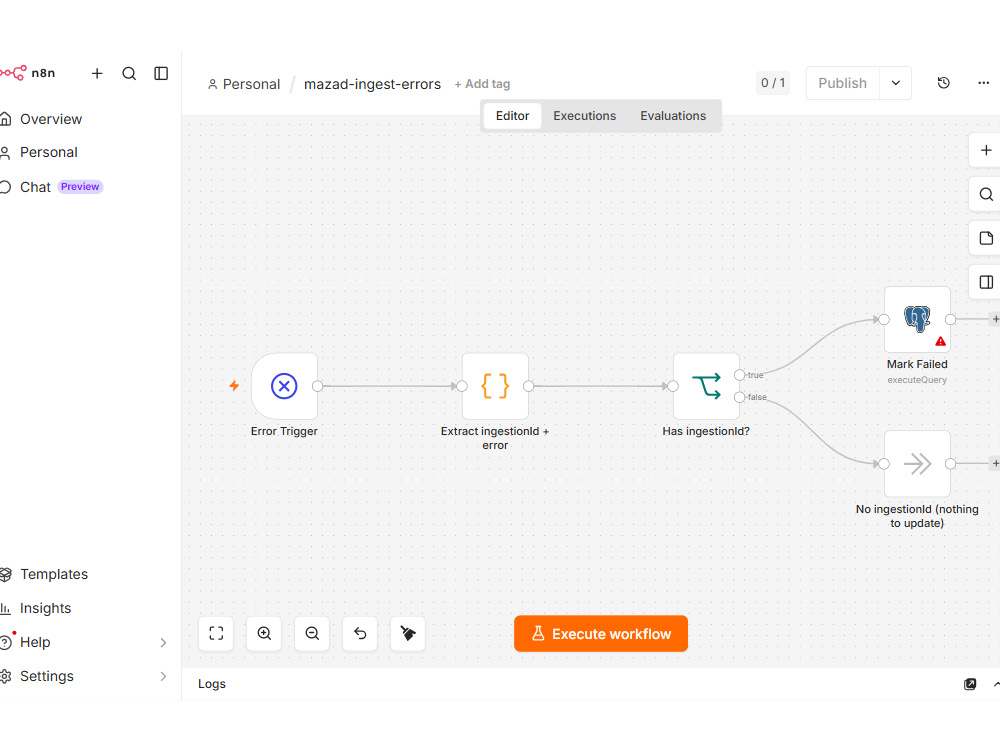The width and height of the screenshot is (1000, 750).
Task: Select the Mark Failed Postgres node
Action: [917, 319]
